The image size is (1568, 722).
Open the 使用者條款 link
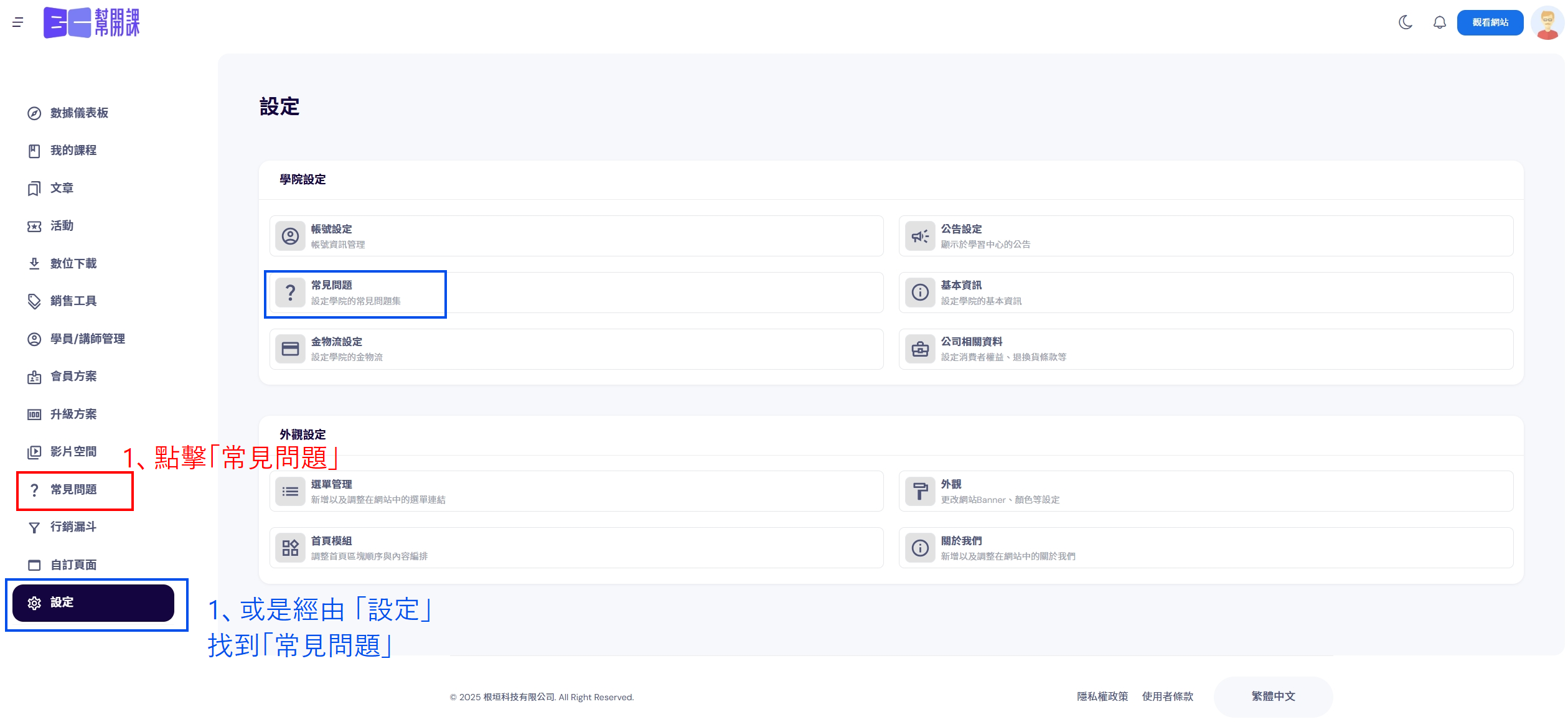[1167, 696]
